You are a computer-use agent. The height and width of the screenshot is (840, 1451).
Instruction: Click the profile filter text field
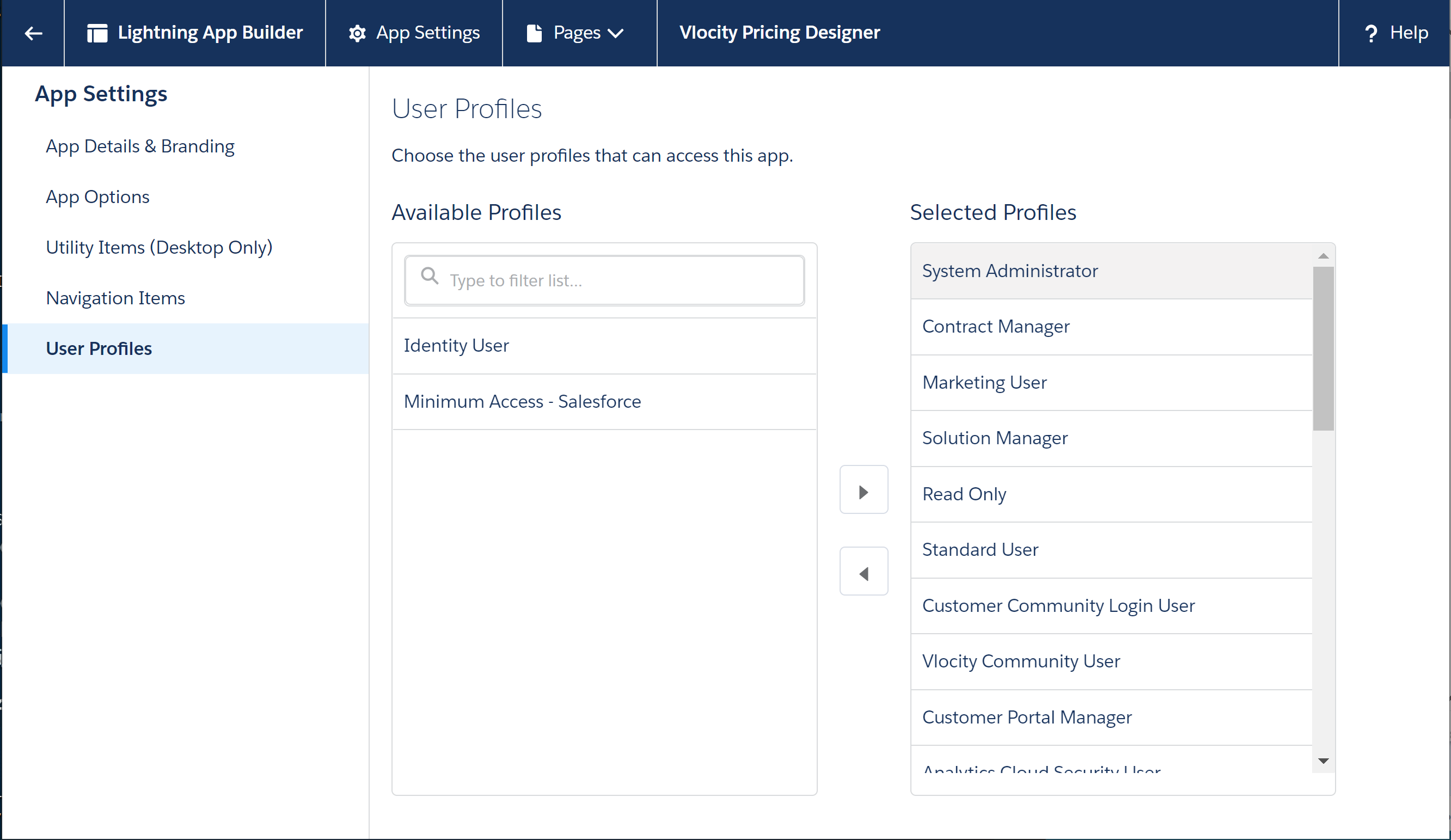click(604, 280)
